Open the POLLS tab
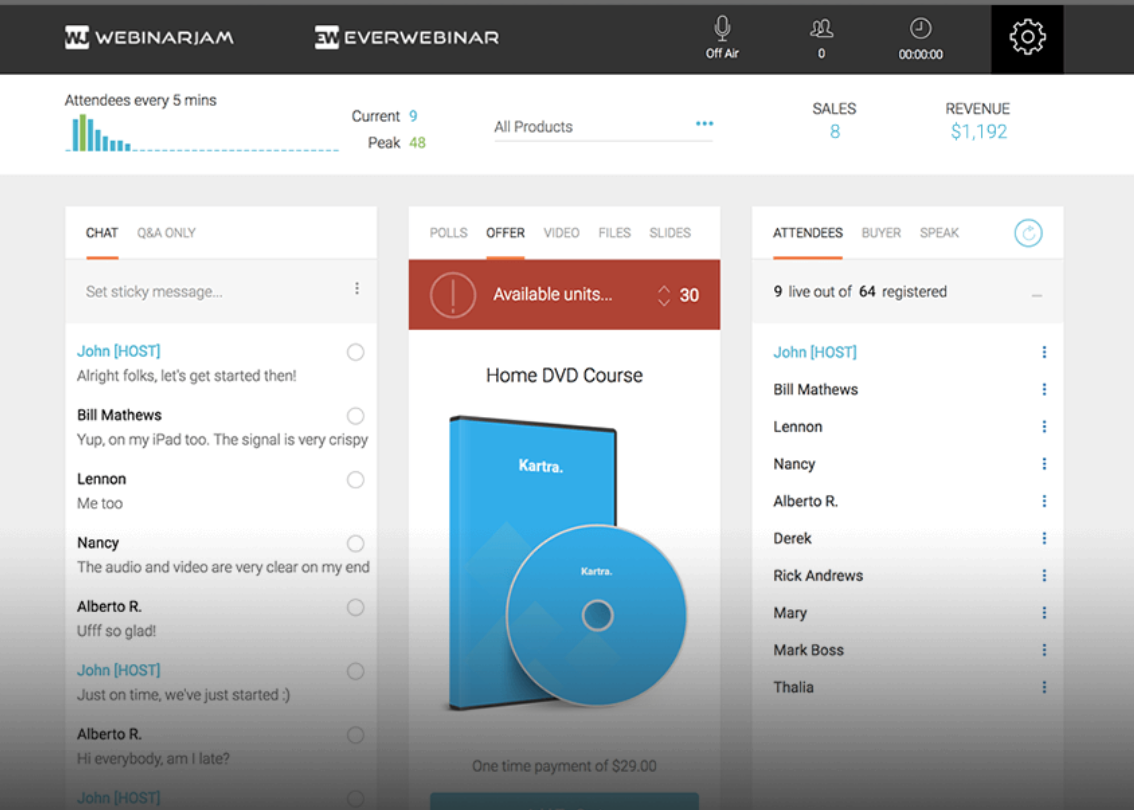 coord(447,232)
